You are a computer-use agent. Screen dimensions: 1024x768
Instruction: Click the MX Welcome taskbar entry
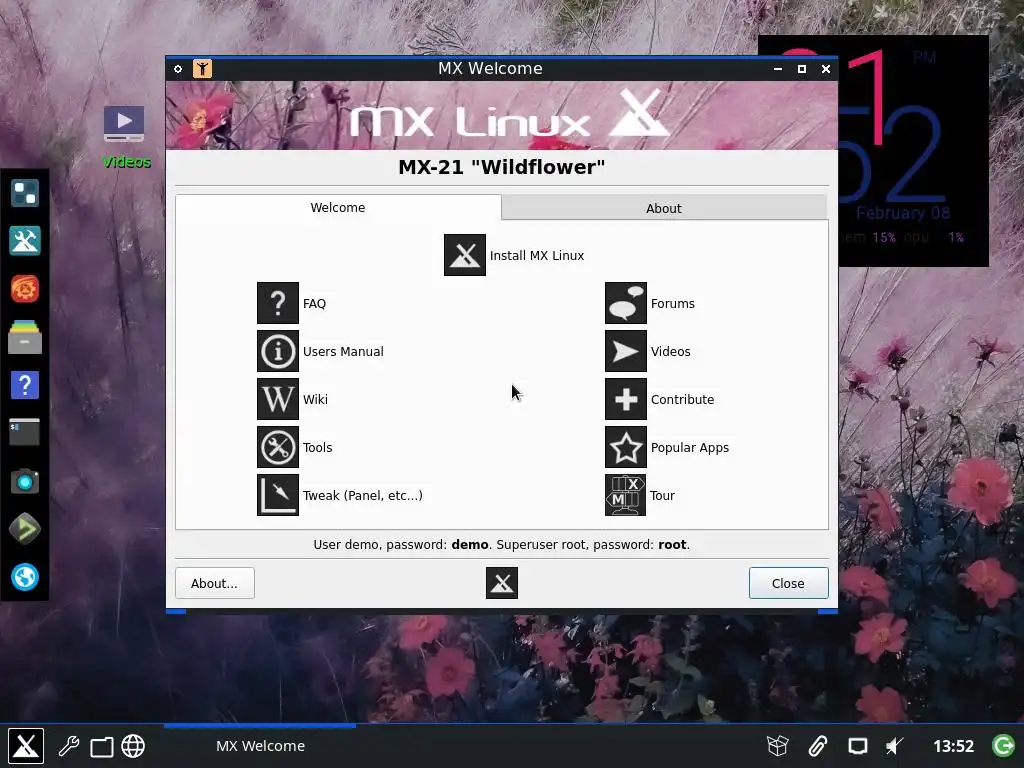(260, 746)
